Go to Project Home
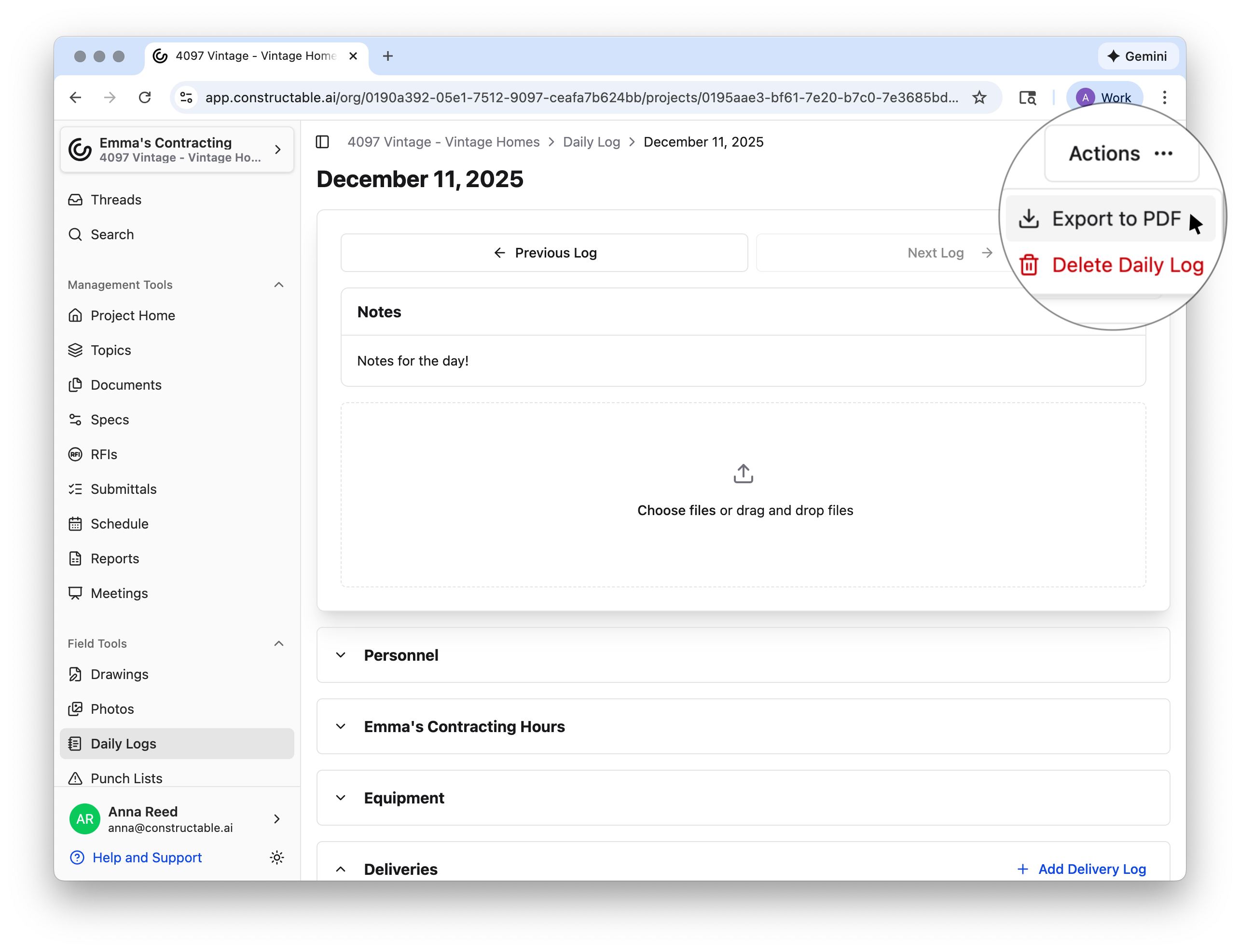The height and width of the screenshot is (952, 1240). (x=176, y=315)
